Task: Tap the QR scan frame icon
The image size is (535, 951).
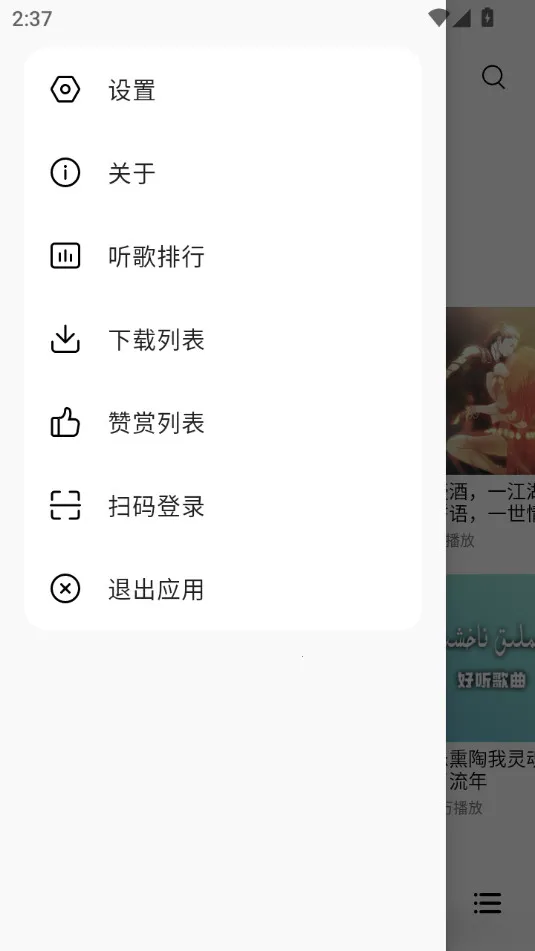Action: pos(65,505)
